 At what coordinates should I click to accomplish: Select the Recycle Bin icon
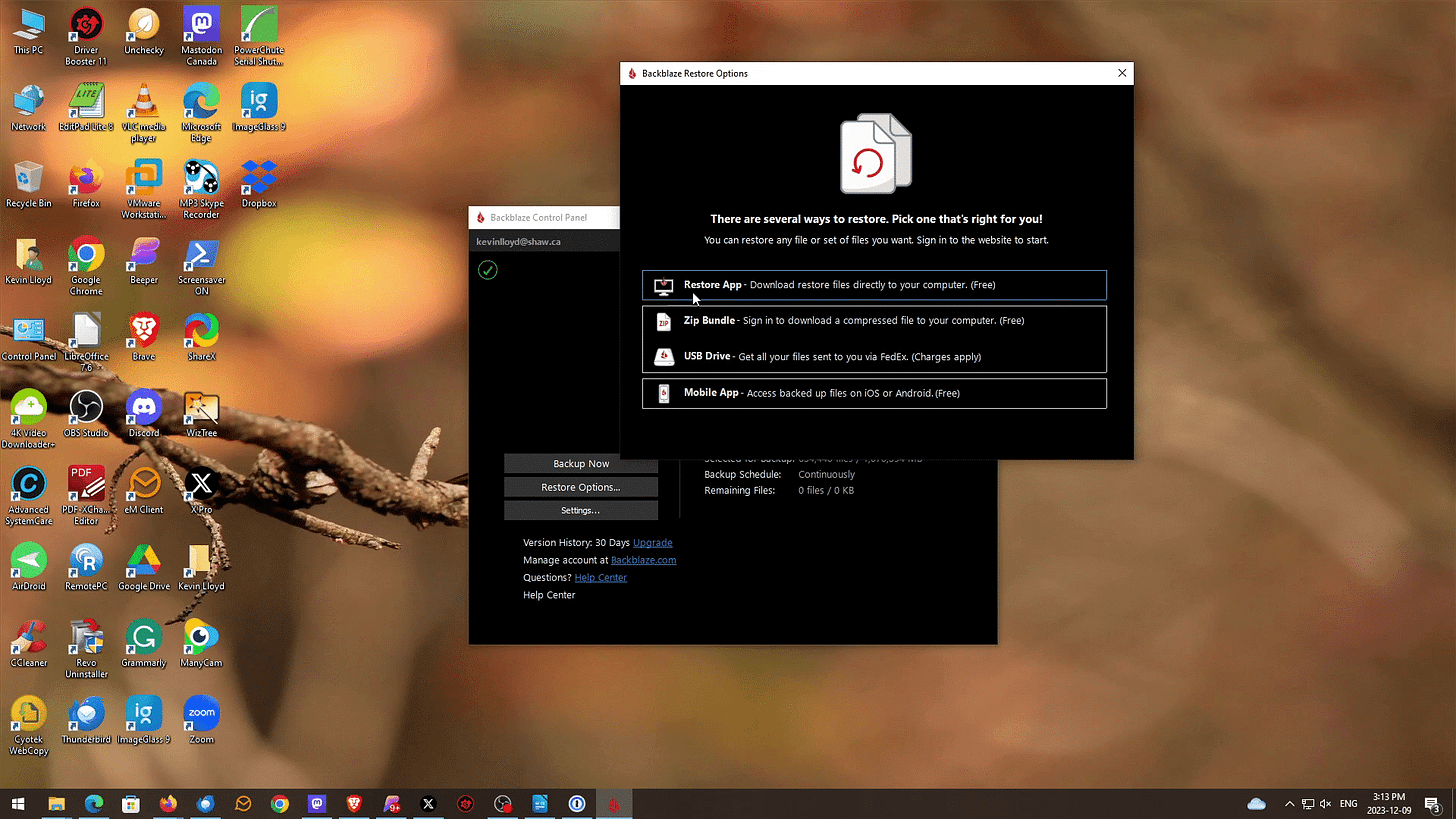[x=28, y=184]
